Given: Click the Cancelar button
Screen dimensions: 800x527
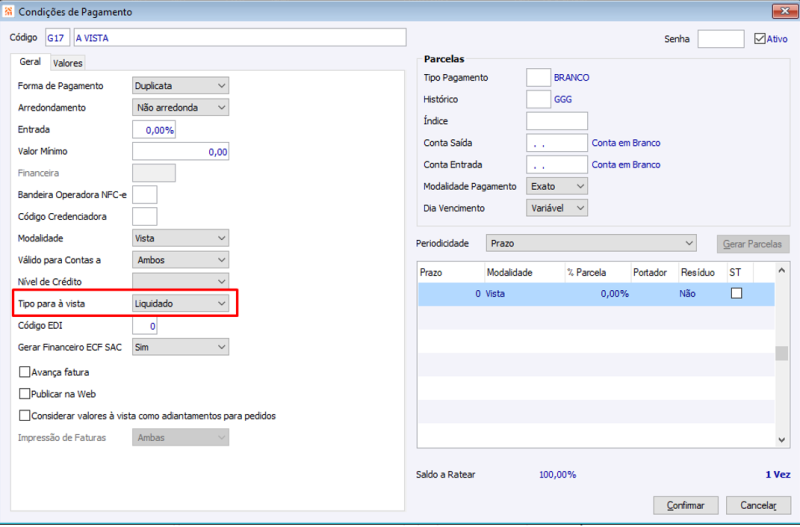Looking at the screenshot, I should click(759, 505).
